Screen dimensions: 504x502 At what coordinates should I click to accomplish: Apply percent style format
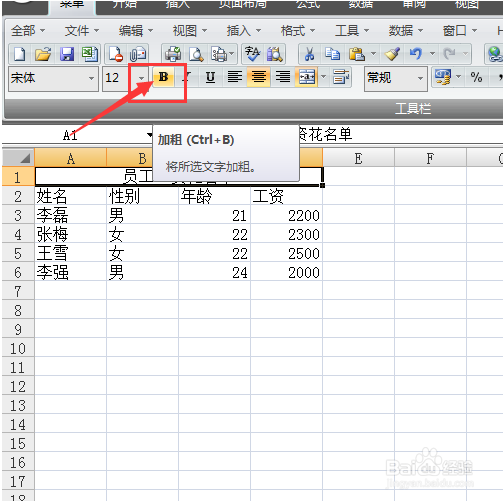point(476,77)
